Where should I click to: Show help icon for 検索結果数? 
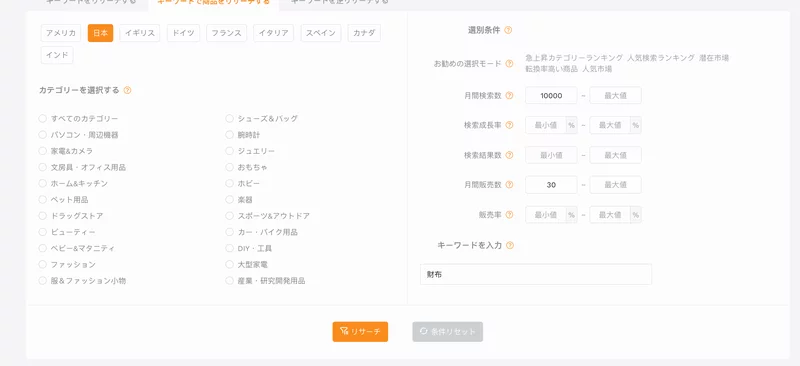click(509, 155)
